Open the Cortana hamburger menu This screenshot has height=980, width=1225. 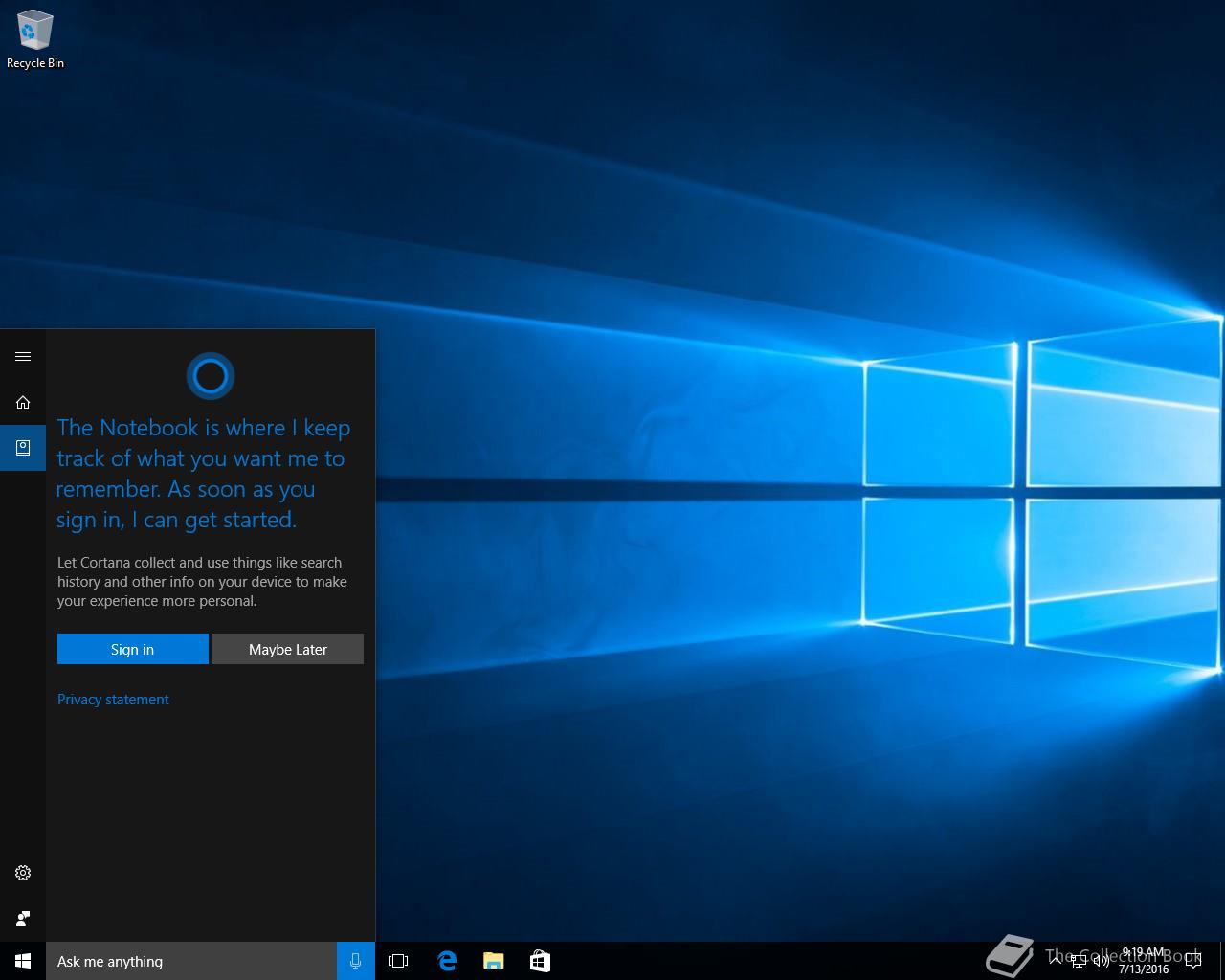click(x=23, y=356)
